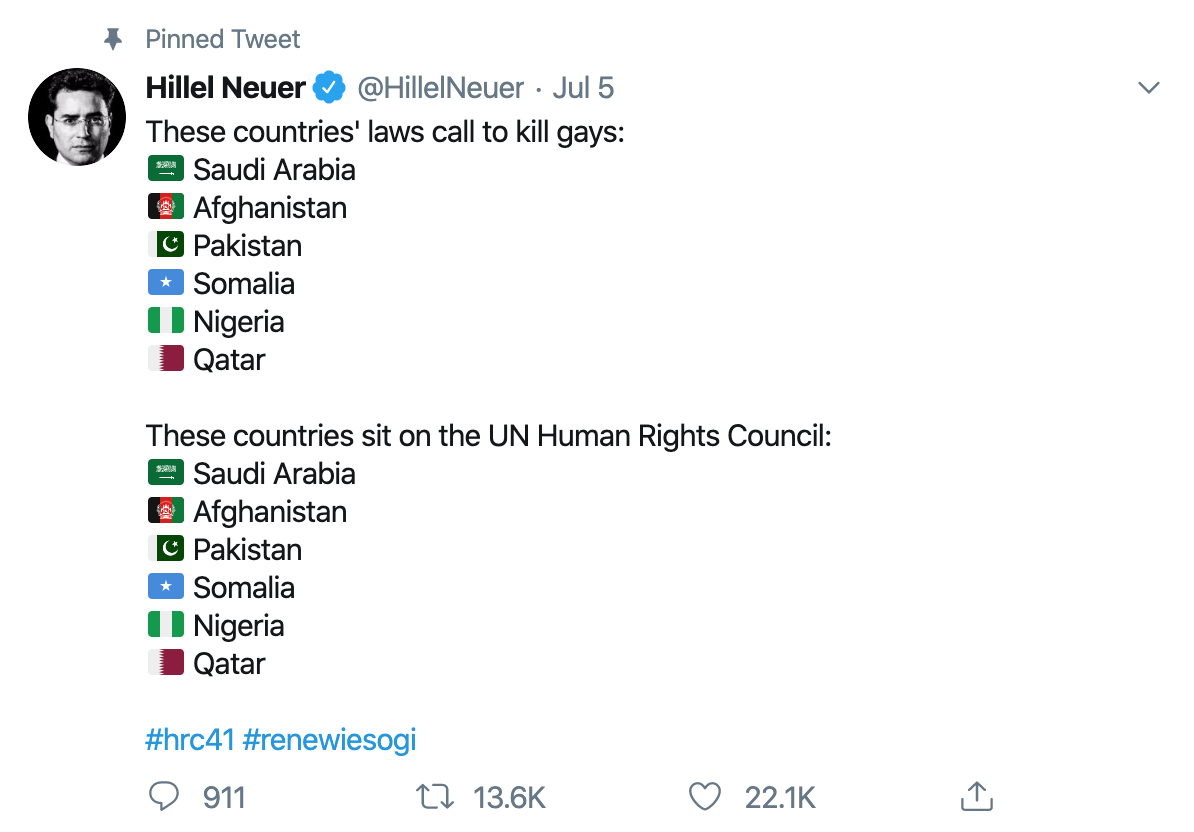
Task: View the 911 replies count
Action: tap(224, 797)
